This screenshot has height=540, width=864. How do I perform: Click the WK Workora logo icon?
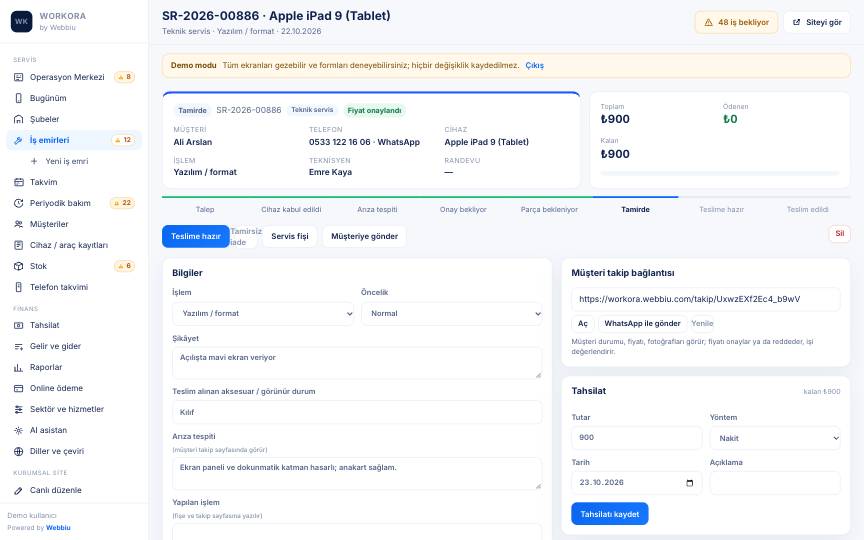[x=21, y=21]
